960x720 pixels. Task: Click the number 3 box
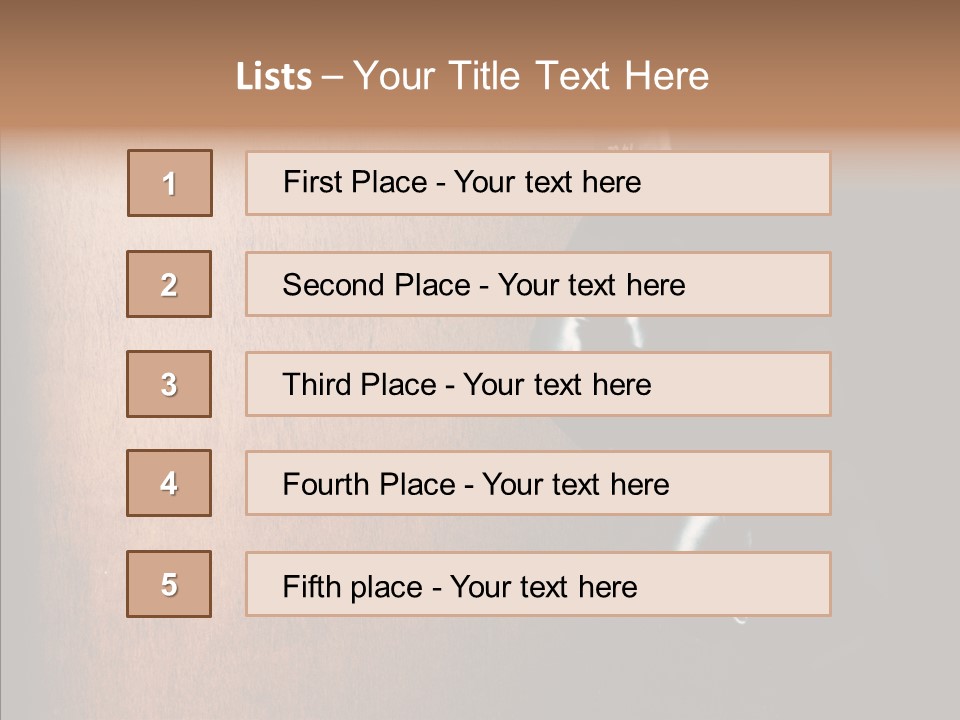pyautogui.click(x=169, y=384)
